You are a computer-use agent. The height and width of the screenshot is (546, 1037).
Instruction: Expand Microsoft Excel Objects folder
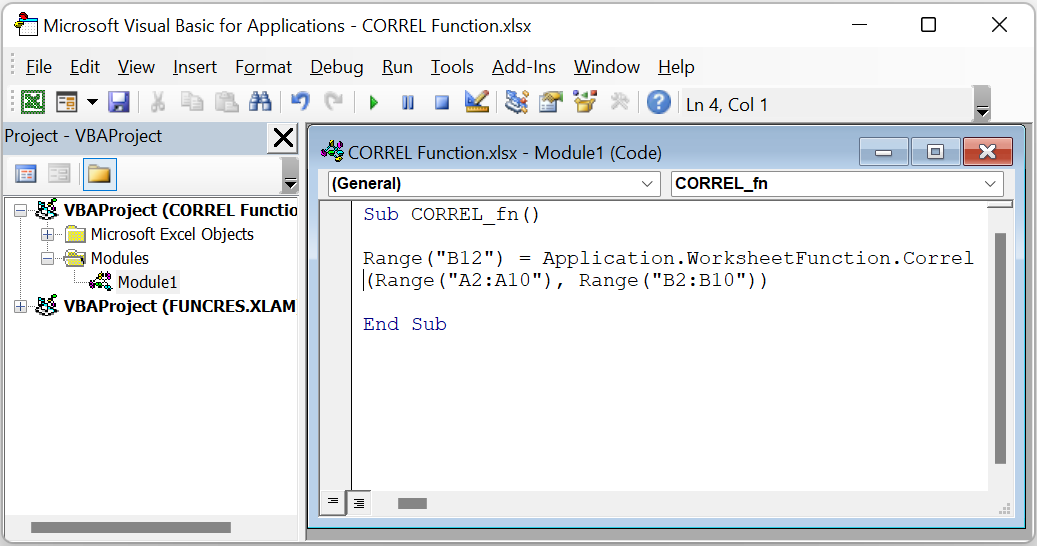pos(48,235)
